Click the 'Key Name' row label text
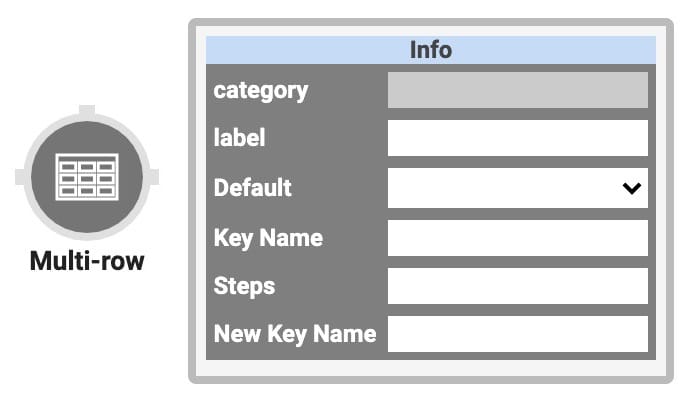 [x=268, y=238]
